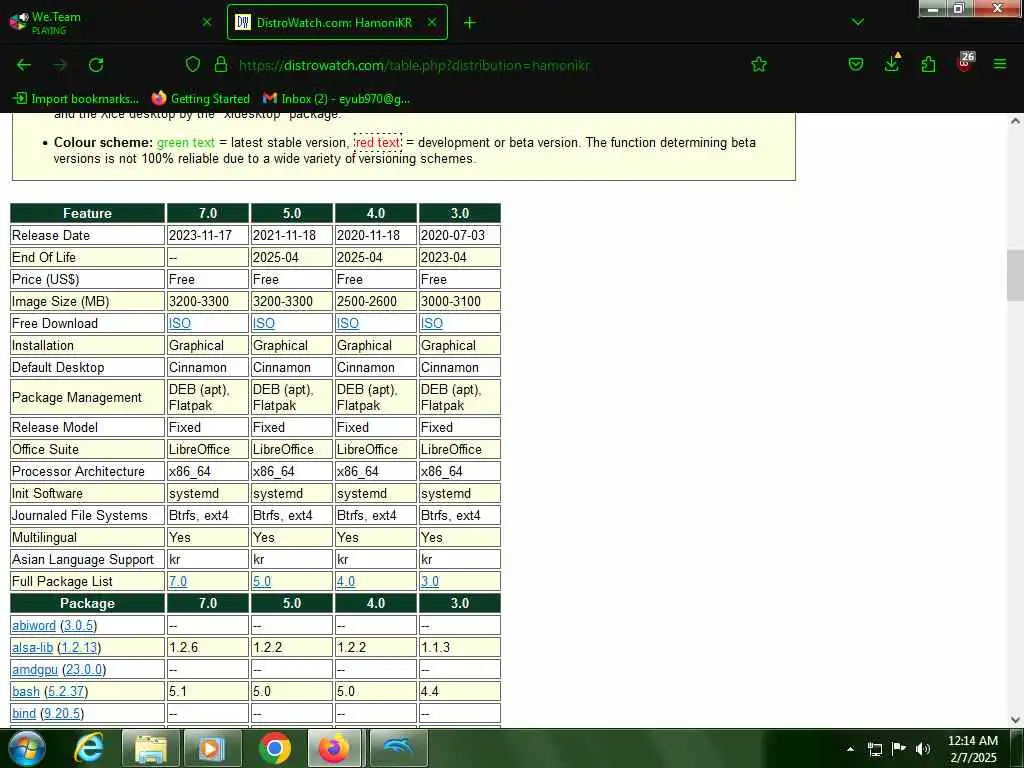This screenshot has height=768, width=1024.
Task: Click the Image Size 2500-2600 cell
Action: 376,301
